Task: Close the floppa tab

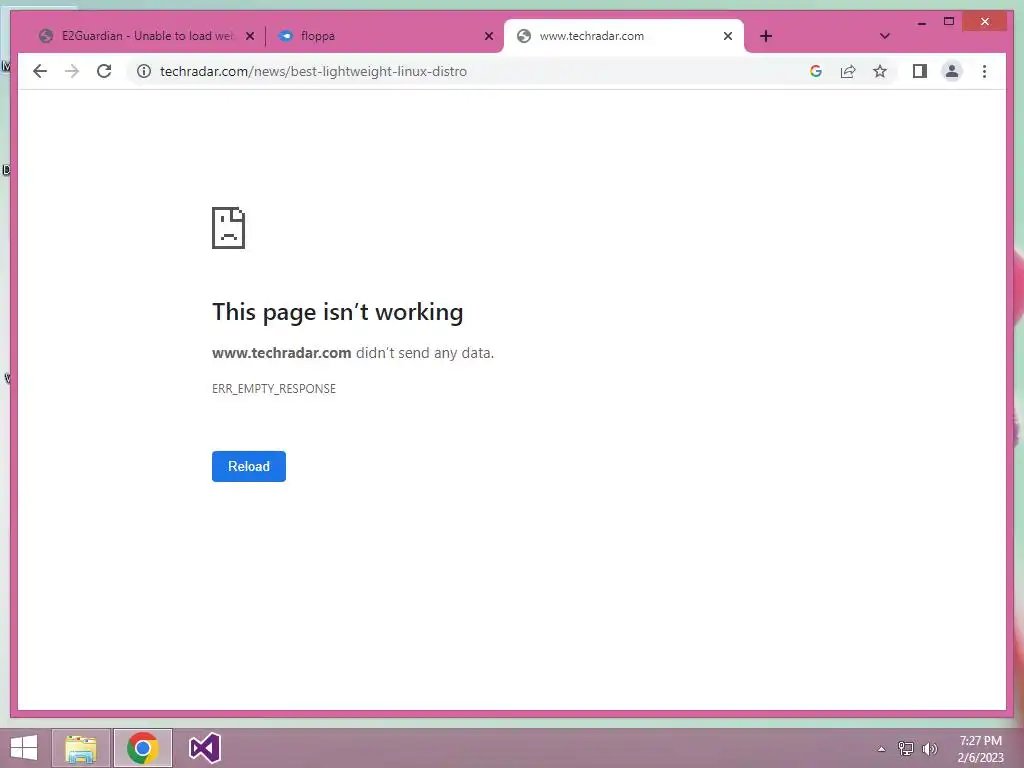Action: click(488, 36)
